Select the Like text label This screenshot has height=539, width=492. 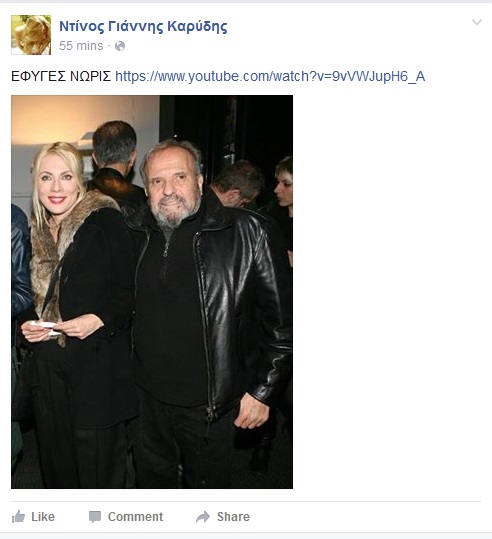pos(43,517)
